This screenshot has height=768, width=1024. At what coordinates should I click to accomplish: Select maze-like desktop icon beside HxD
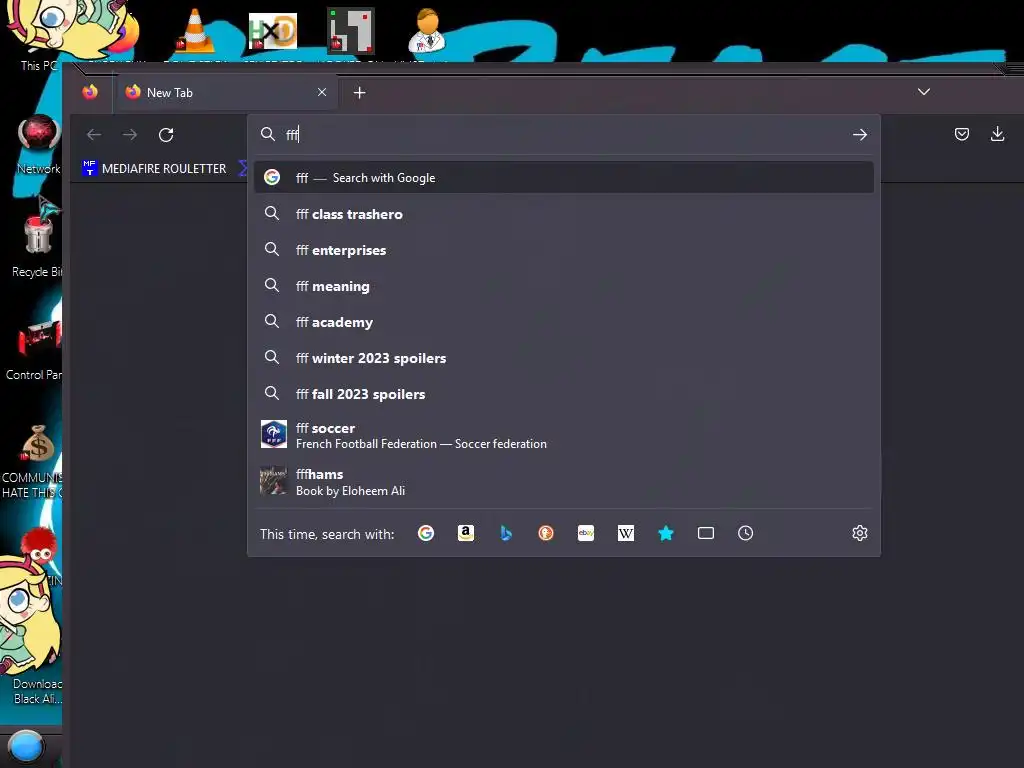(351, 31)
